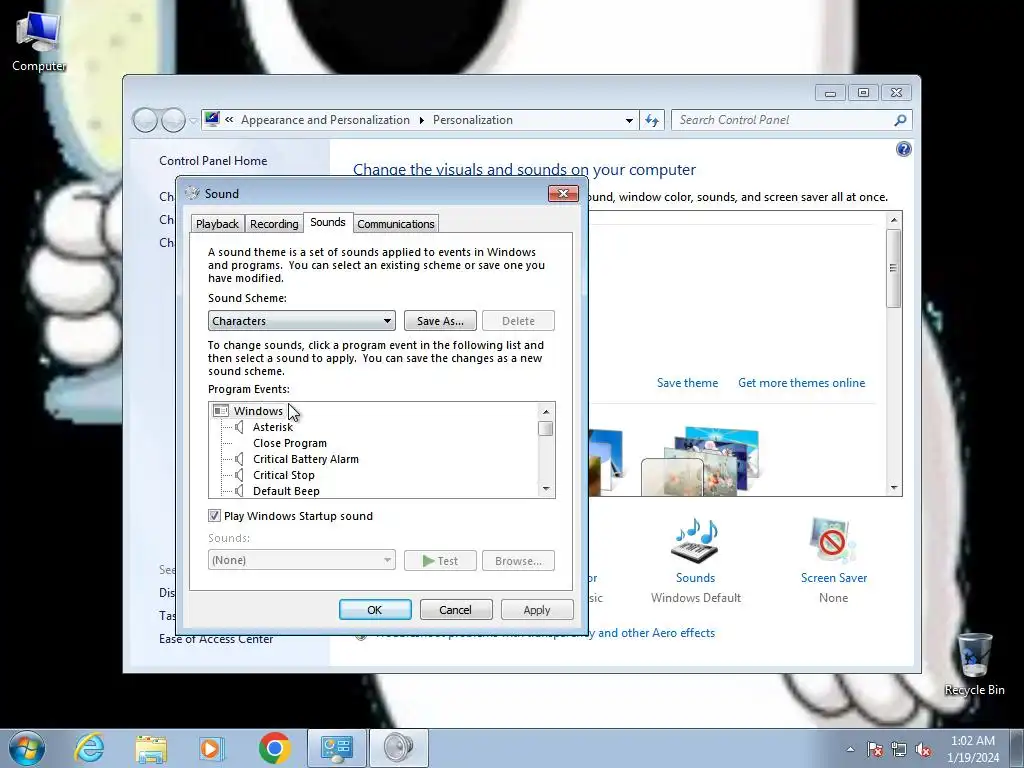
Task: Open the disabled Sounds (None) dropdown
Action: coord(302,560)
